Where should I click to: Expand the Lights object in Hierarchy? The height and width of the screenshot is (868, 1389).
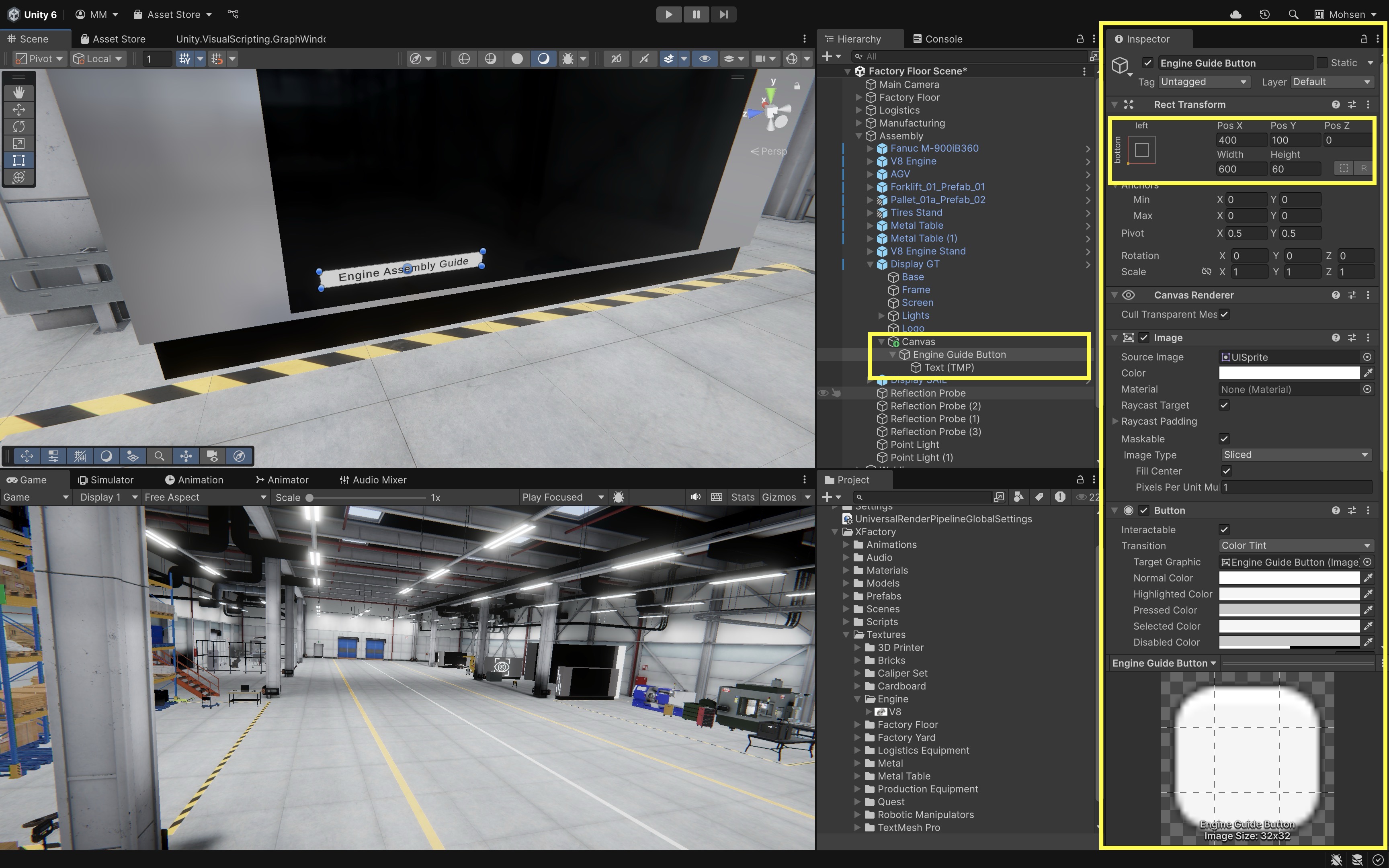point(882,316)
